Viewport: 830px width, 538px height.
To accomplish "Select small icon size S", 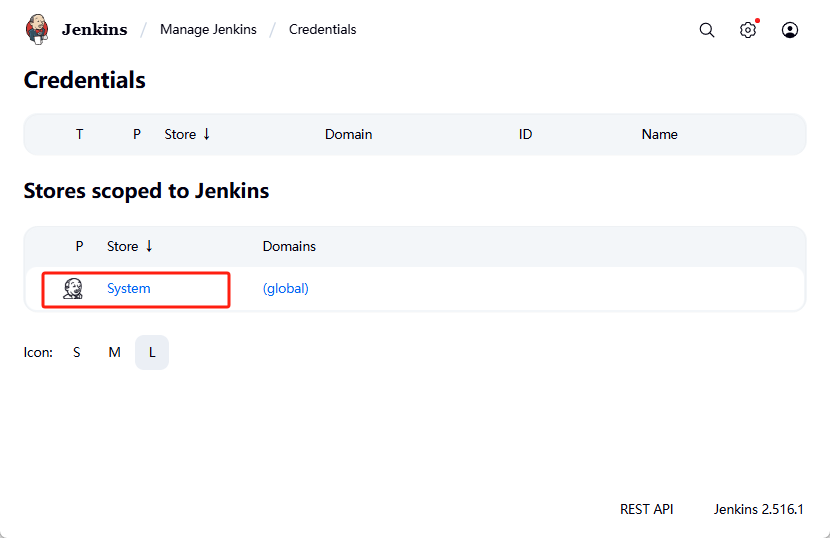I will coord(77,352).
